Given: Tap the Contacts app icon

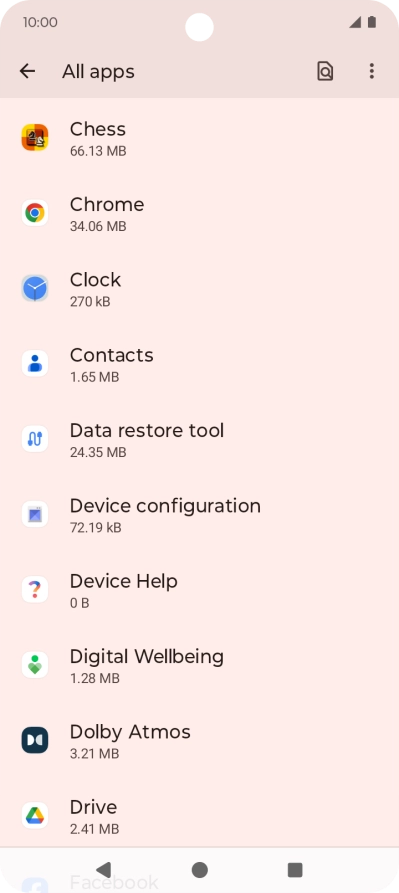Looking at the screenshot, I should coord(35,363).
